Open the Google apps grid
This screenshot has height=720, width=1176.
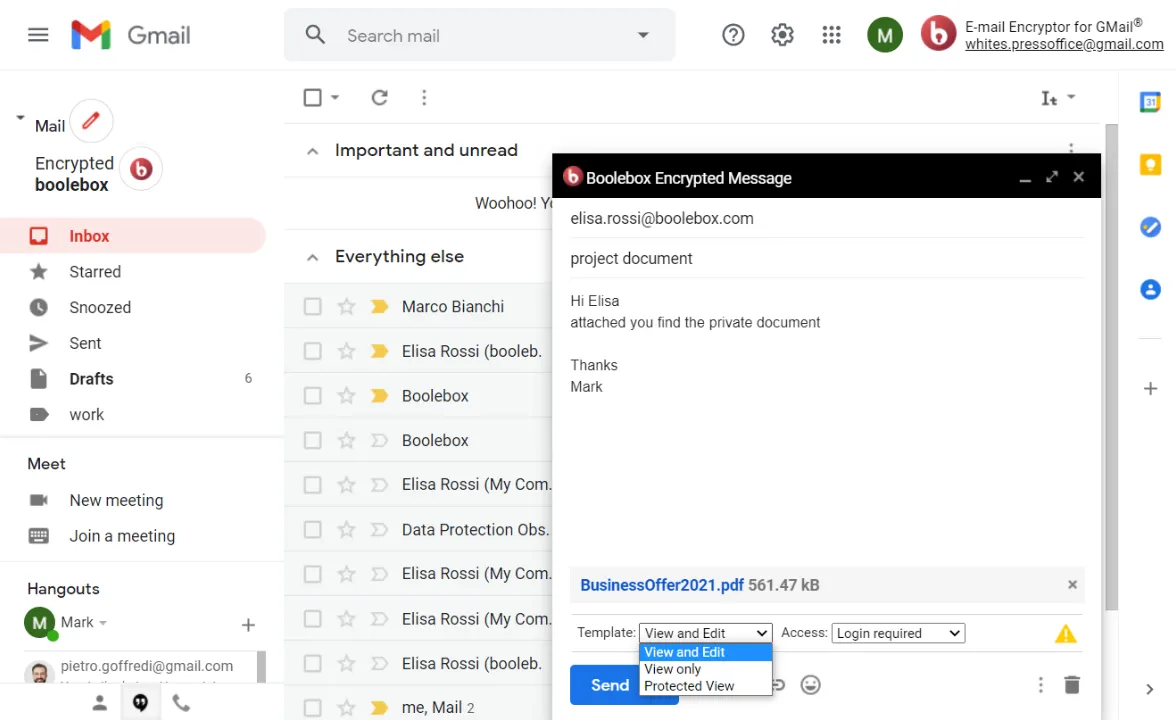point(831,35)
